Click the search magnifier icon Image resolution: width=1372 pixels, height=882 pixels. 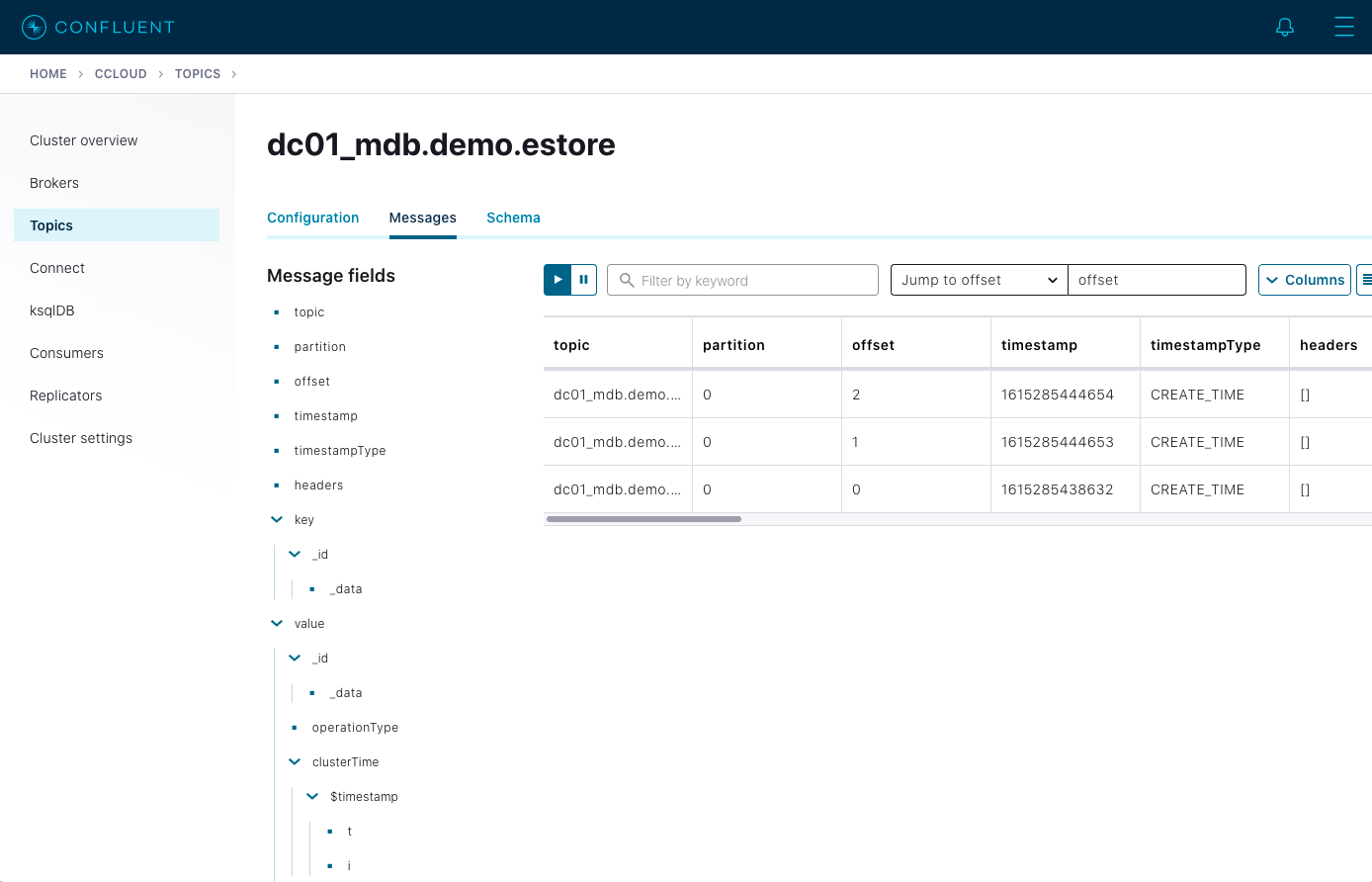tap(627, 280)
